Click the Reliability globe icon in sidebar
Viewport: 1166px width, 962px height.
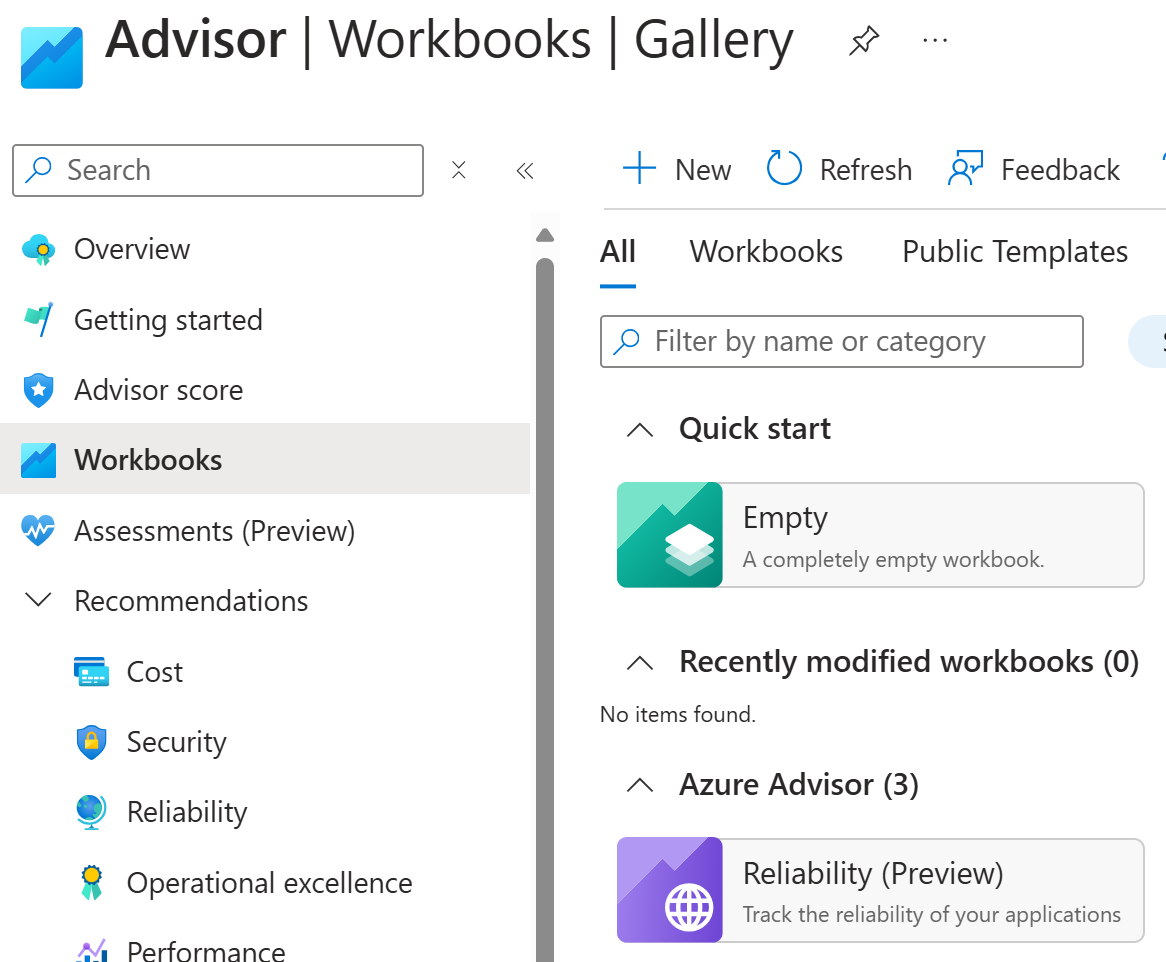[91, 812]
